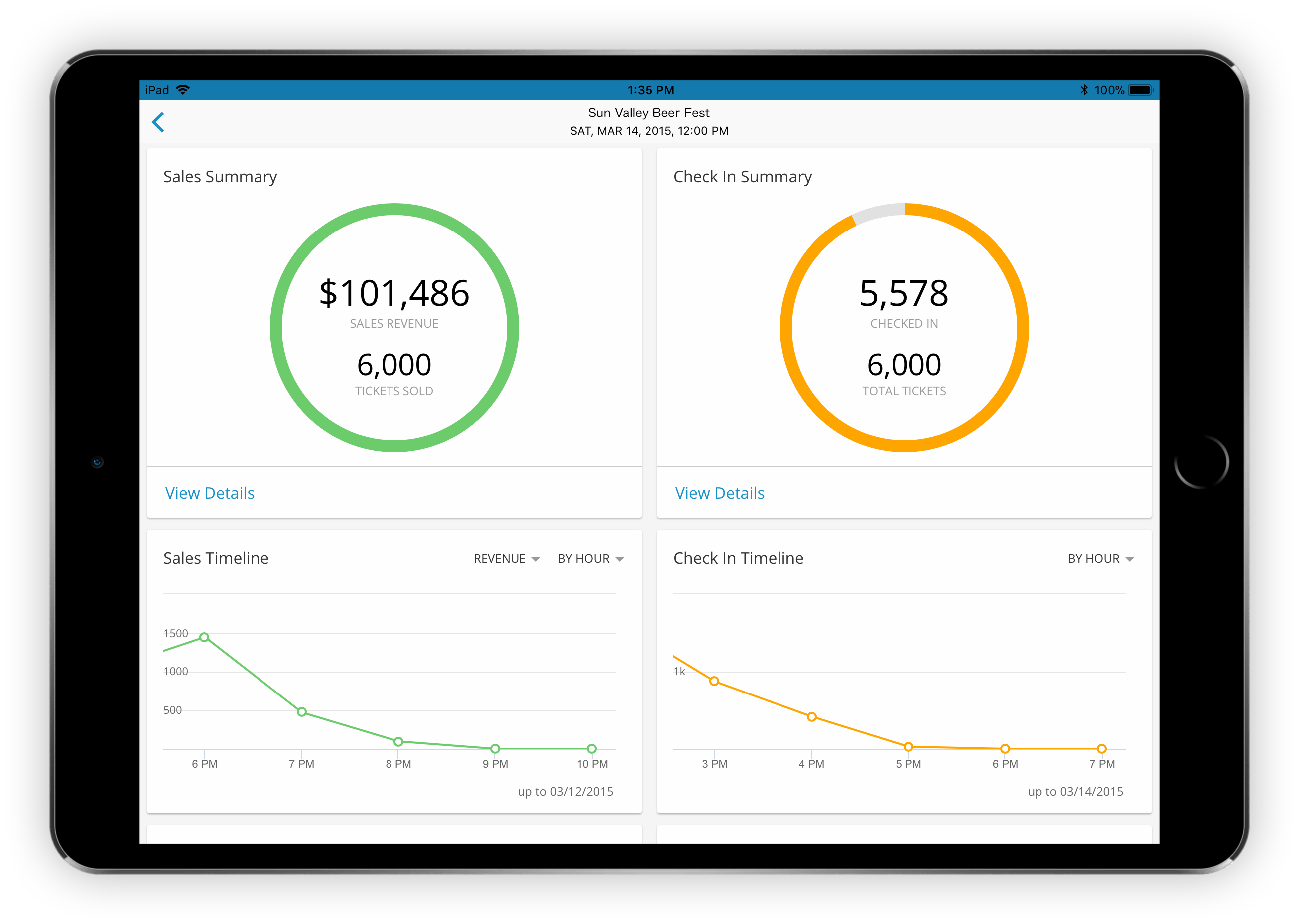Select the 6 PM point on sales chart
The image size is (1299, 924).
(204, 637)
